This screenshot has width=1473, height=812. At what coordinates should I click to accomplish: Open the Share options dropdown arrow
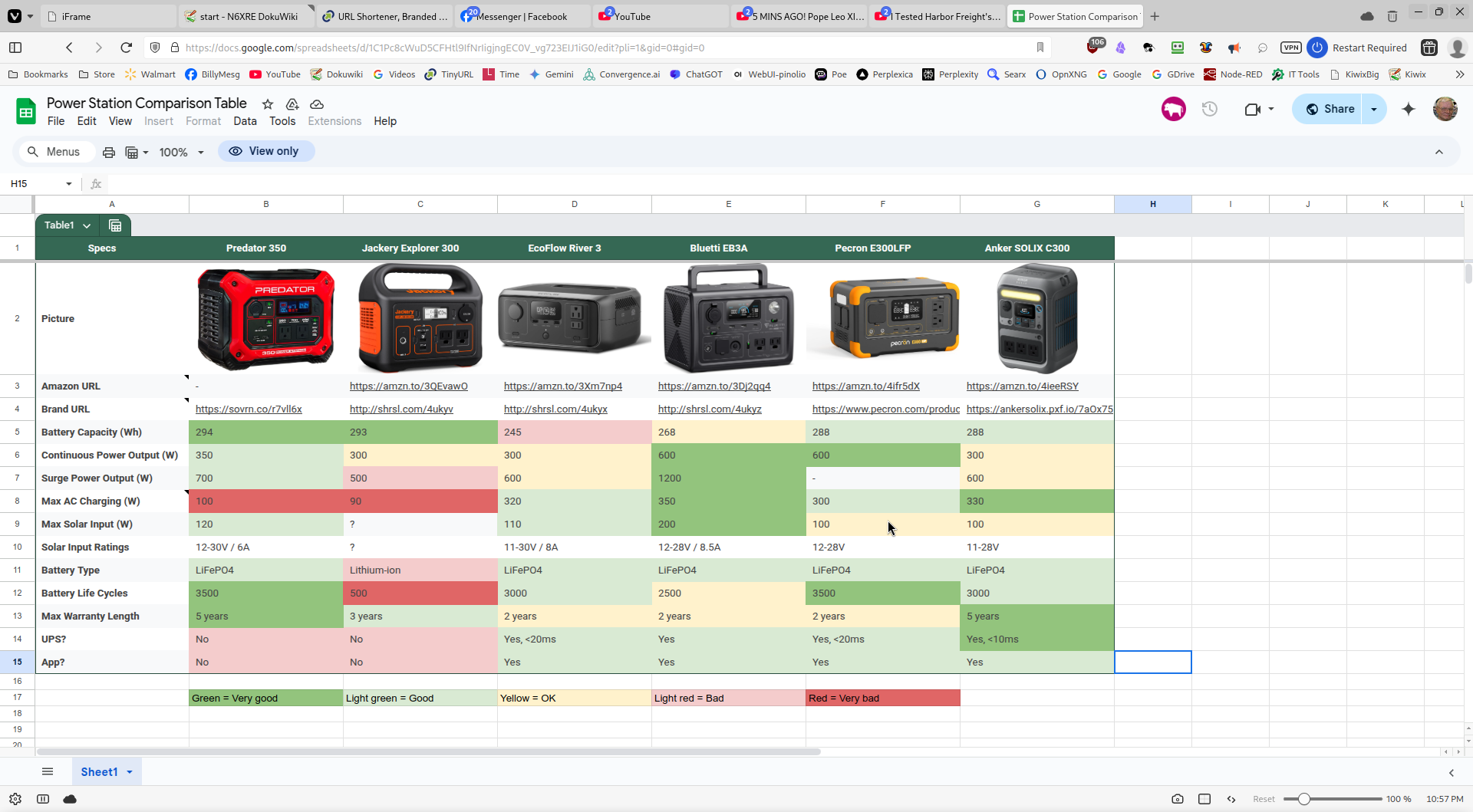[1374, 109]
